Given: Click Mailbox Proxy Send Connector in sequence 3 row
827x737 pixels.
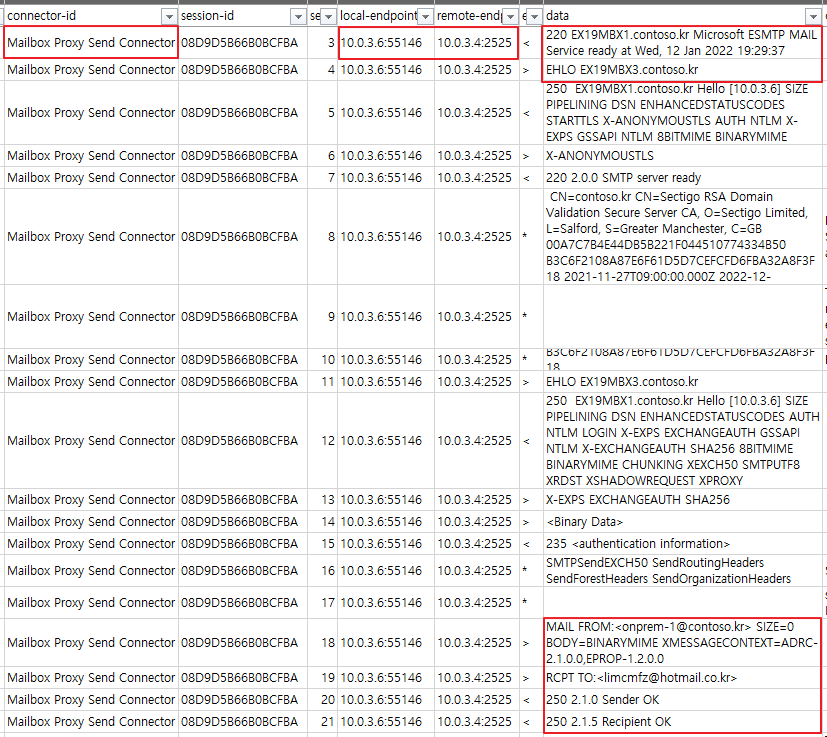Looking at the screenshot, I should (91, 43).
